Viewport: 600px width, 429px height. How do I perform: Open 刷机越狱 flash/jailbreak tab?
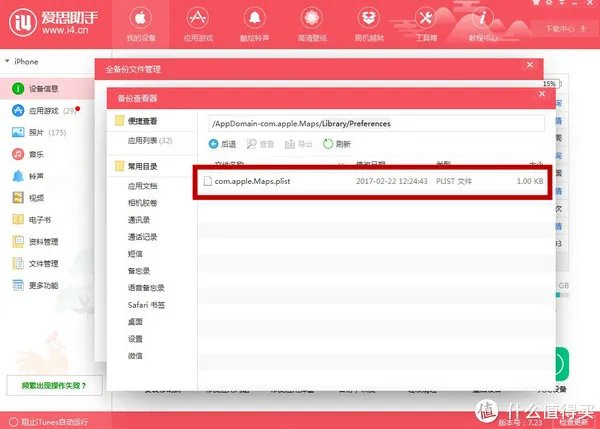(368, 24)
